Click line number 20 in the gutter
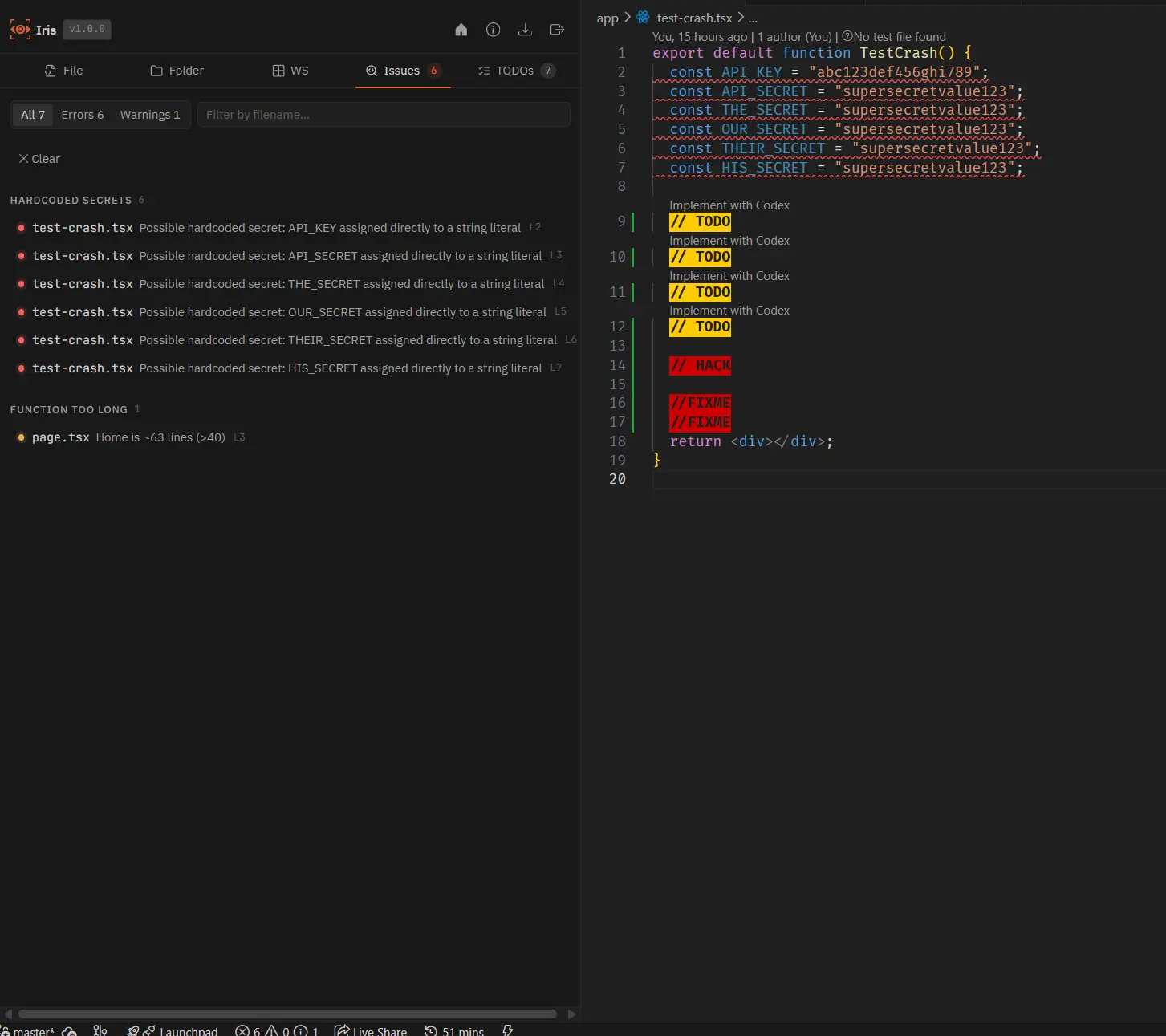The width and height of the screenshot is (1166, 1036). 617,479
